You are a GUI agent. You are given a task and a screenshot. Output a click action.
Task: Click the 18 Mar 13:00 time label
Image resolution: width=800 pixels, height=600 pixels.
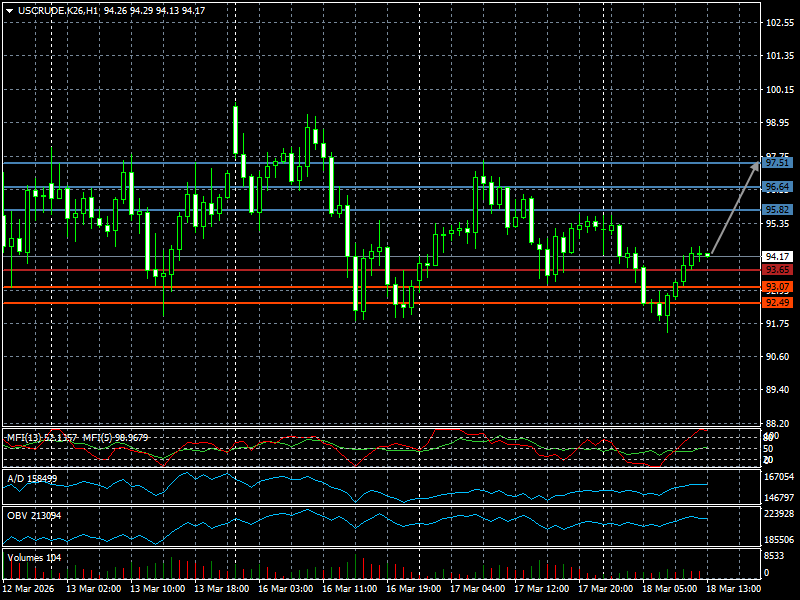(x=734, y=589)
